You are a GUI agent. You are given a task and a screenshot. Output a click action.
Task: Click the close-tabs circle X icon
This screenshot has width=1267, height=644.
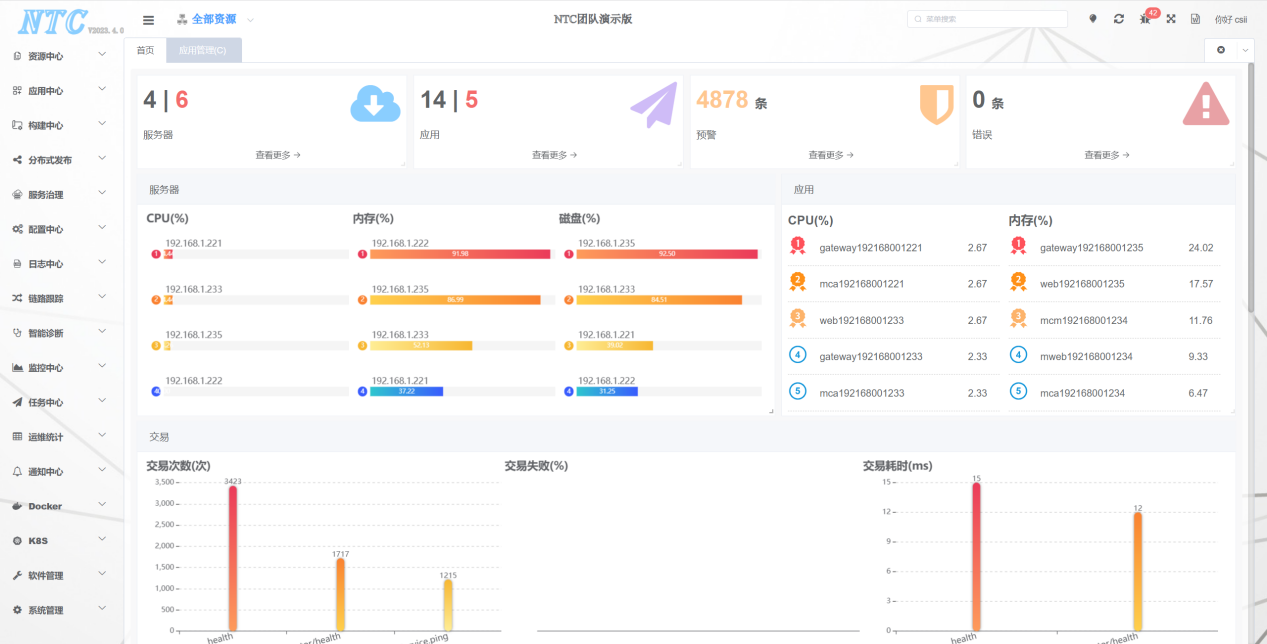tap(1221, 49)
